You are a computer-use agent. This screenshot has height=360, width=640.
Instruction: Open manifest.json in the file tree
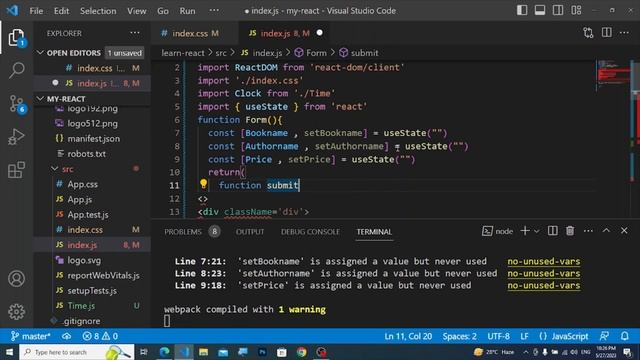point(94,138)
